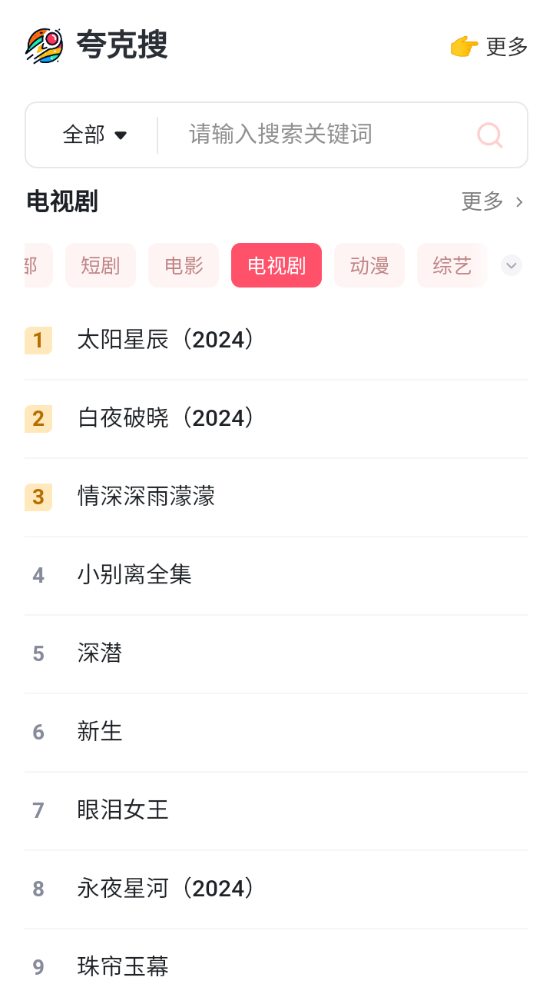This screenshot has height=984, width=553.
Task: Open 更多 beside the 电视剧 heading
Action: pos(493,201)
